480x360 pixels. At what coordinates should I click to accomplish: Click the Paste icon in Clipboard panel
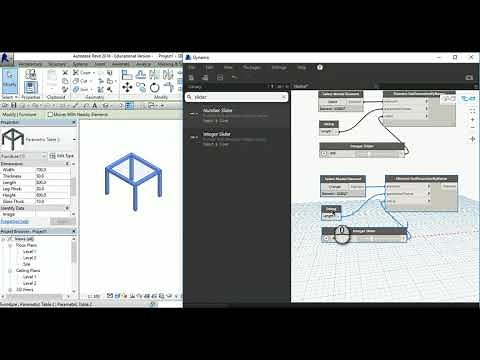click(x=52, y=79)
